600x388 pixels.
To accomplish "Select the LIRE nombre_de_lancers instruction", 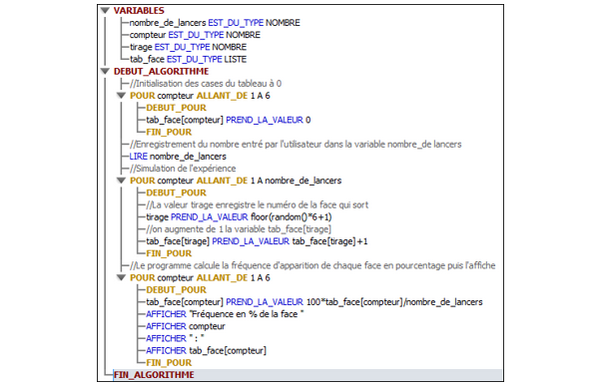I will pyautogui.click(x=178, y=157).
